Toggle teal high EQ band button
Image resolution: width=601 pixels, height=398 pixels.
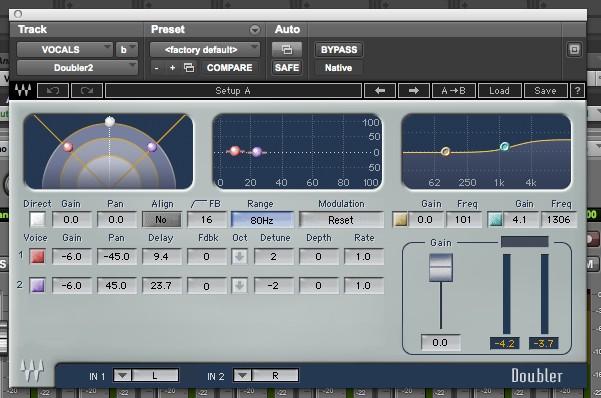tap(495, 220)
